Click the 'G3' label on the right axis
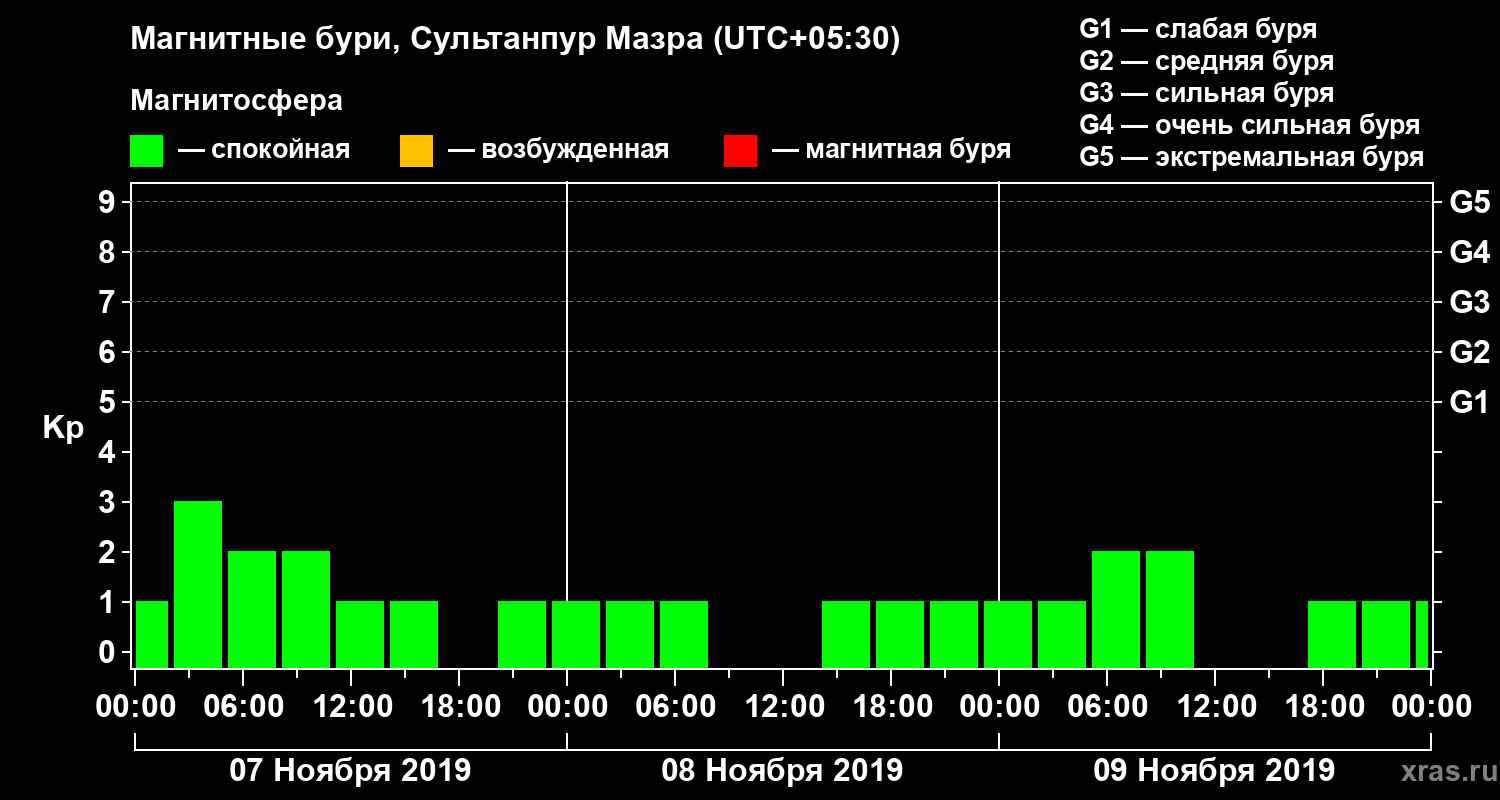Image resolution: width=1500 pixels, height=800 pixels. (1470, 302)
